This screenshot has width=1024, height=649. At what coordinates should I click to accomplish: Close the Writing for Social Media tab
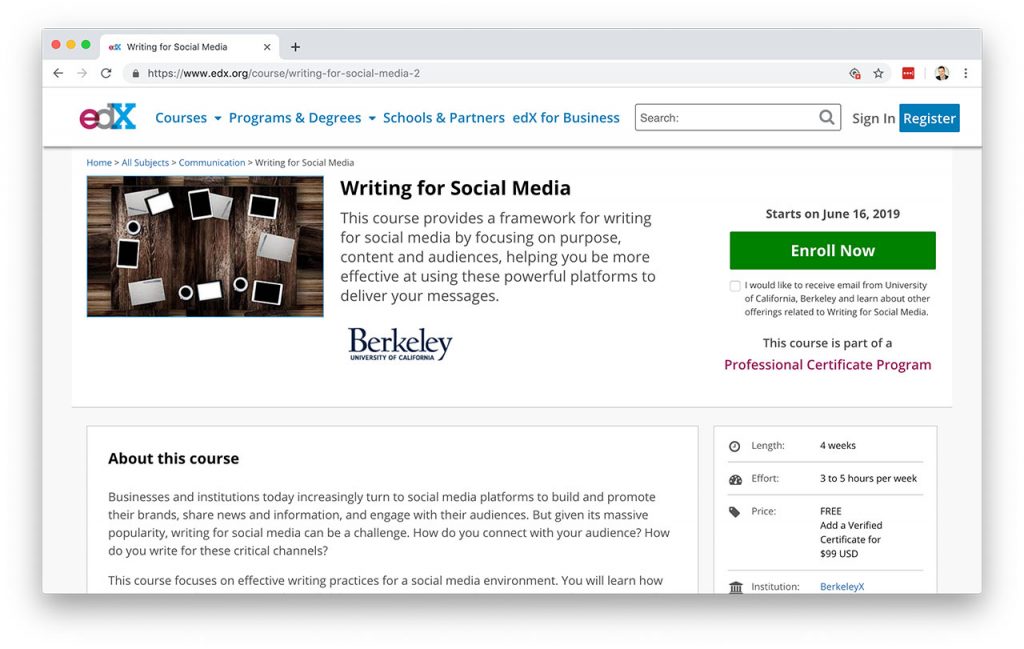click(x=267, y=47)
